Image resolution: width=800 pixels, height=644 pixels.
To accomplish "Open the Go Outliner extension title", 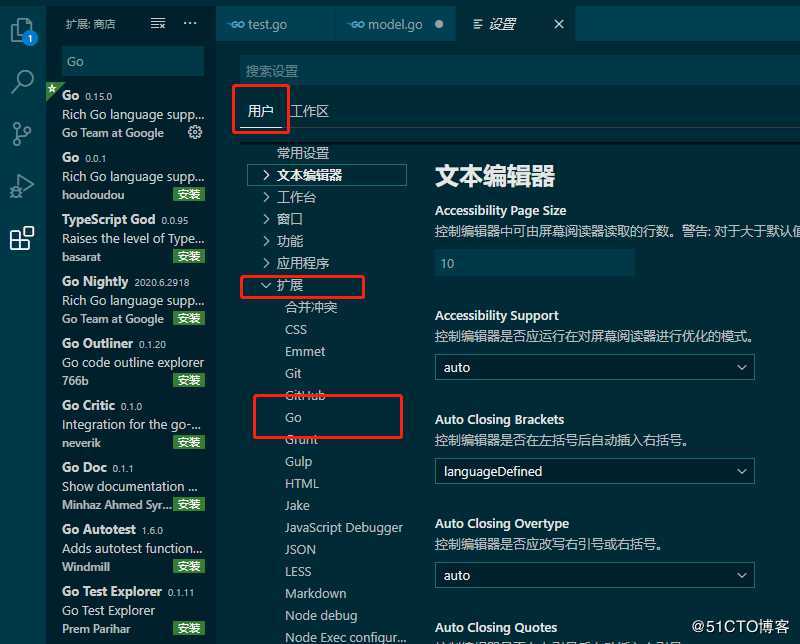I will pyautogui.click(x=97, y=343).
